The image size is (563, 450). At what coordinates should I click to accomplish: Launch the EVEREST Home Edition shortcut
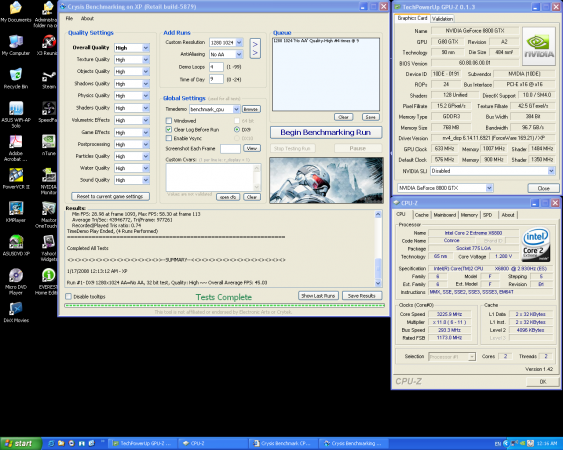(47, 282)
